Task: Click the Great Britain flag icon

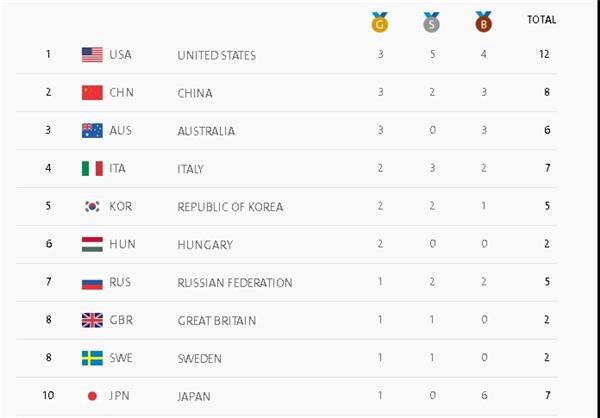Action: click(92, 320)
